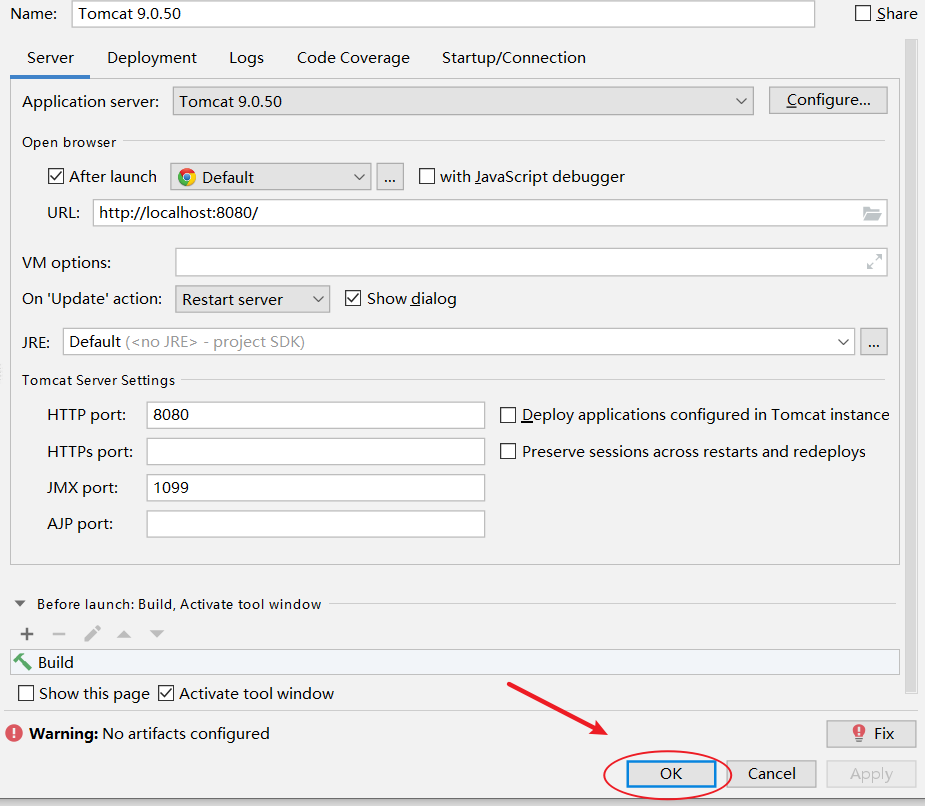
Task: Click the 'No artifacts configured' warning text
Action: (x=186, y=733)
